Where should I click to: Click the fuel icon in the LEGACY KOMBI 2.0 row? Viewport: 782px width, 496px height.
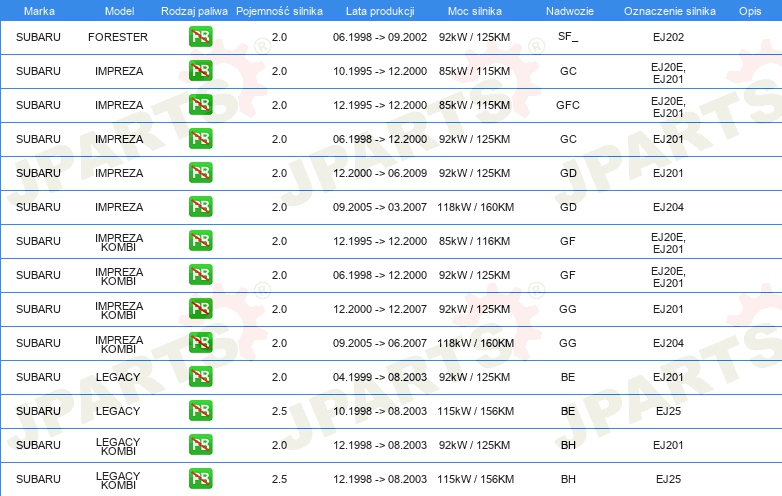point(200,445)
